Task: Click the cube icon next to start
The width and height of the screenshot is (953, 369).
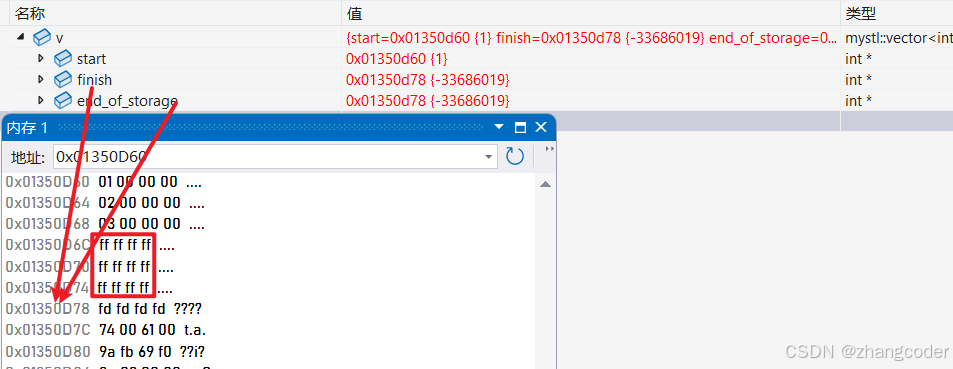Action: tap(63, 58)
